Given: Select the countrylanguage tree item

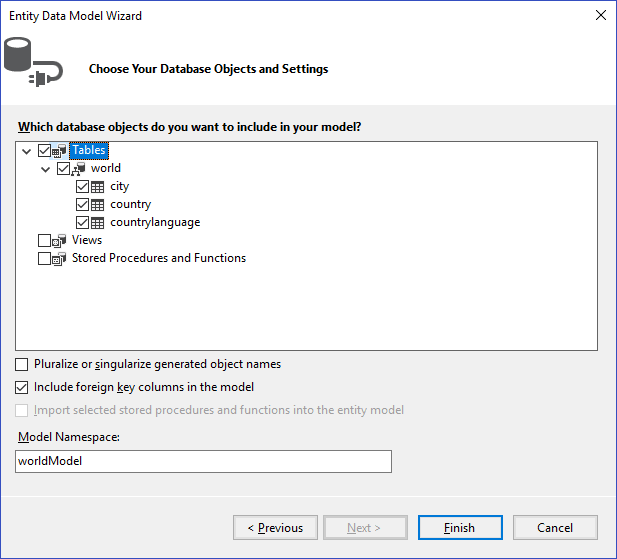Looking at the screenshot, I should click(155, 223).
